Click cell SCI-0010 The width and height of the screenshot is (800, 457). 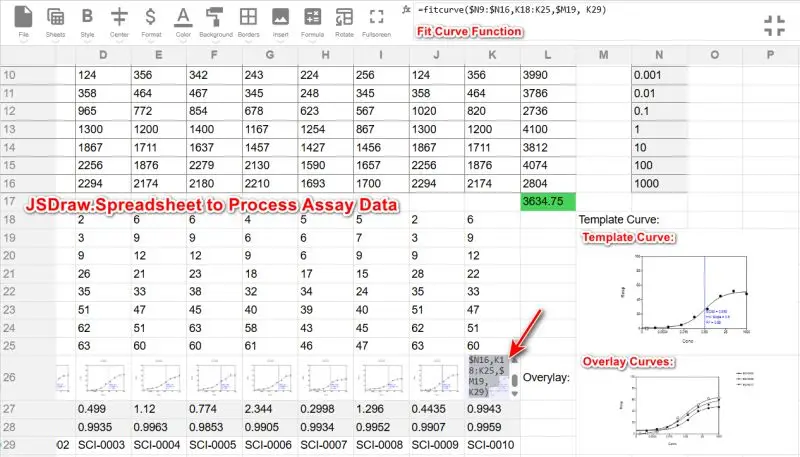click(x=492, y=445)
